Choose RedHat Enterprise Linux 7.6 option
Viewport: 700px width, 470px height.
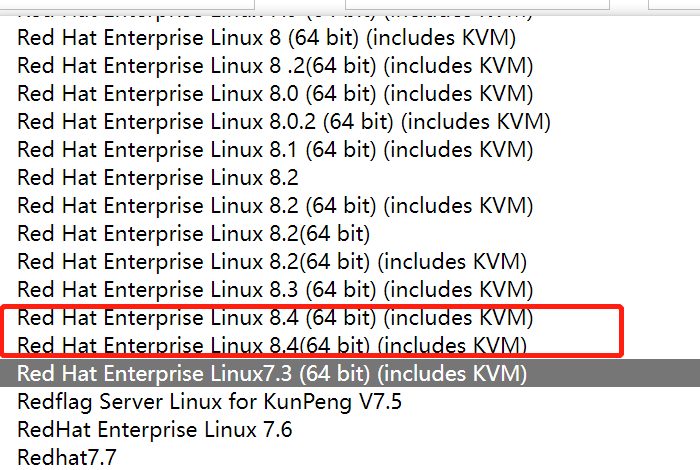pos(155,431)
